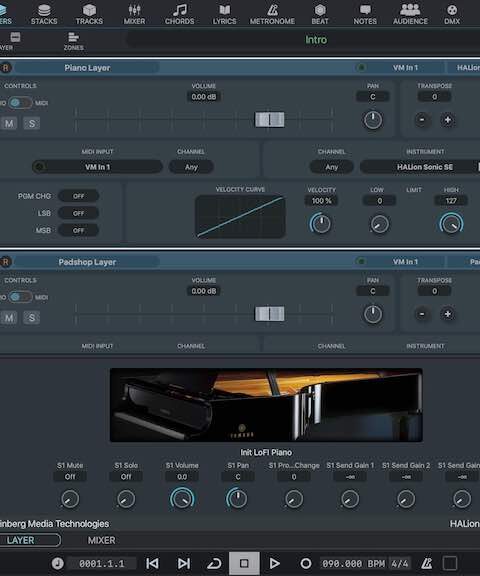Open the Stacks view
This screenshot has height=576, width=480.
(44, 14)
